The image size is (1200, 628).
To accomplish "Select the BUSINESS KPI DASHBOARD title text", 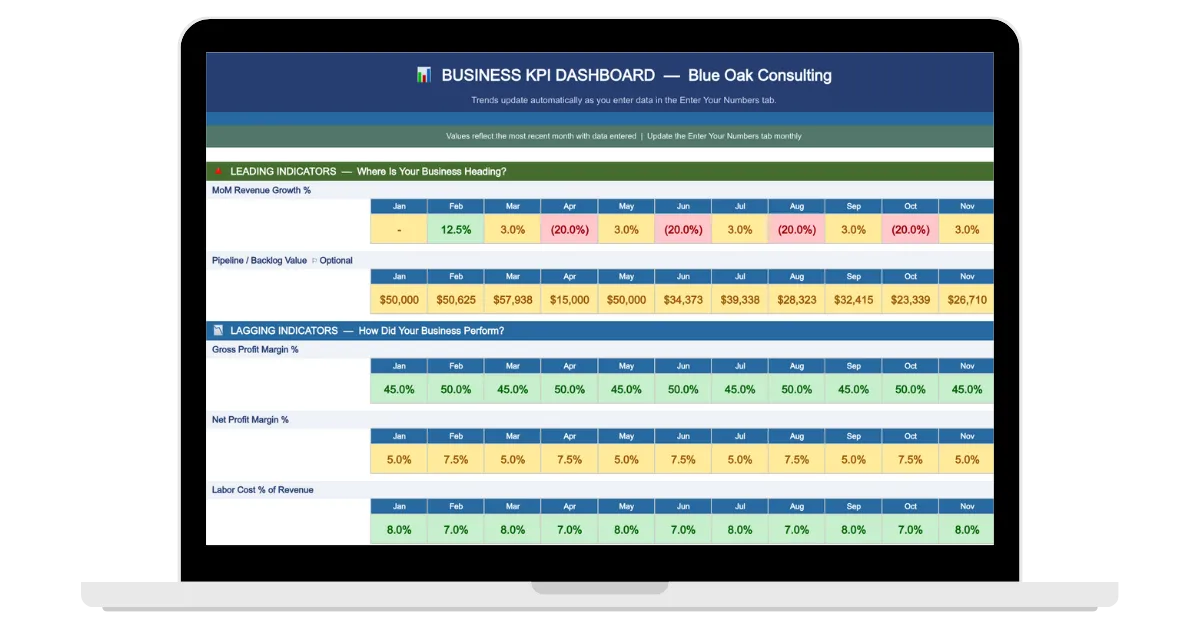I will point(548,75).
